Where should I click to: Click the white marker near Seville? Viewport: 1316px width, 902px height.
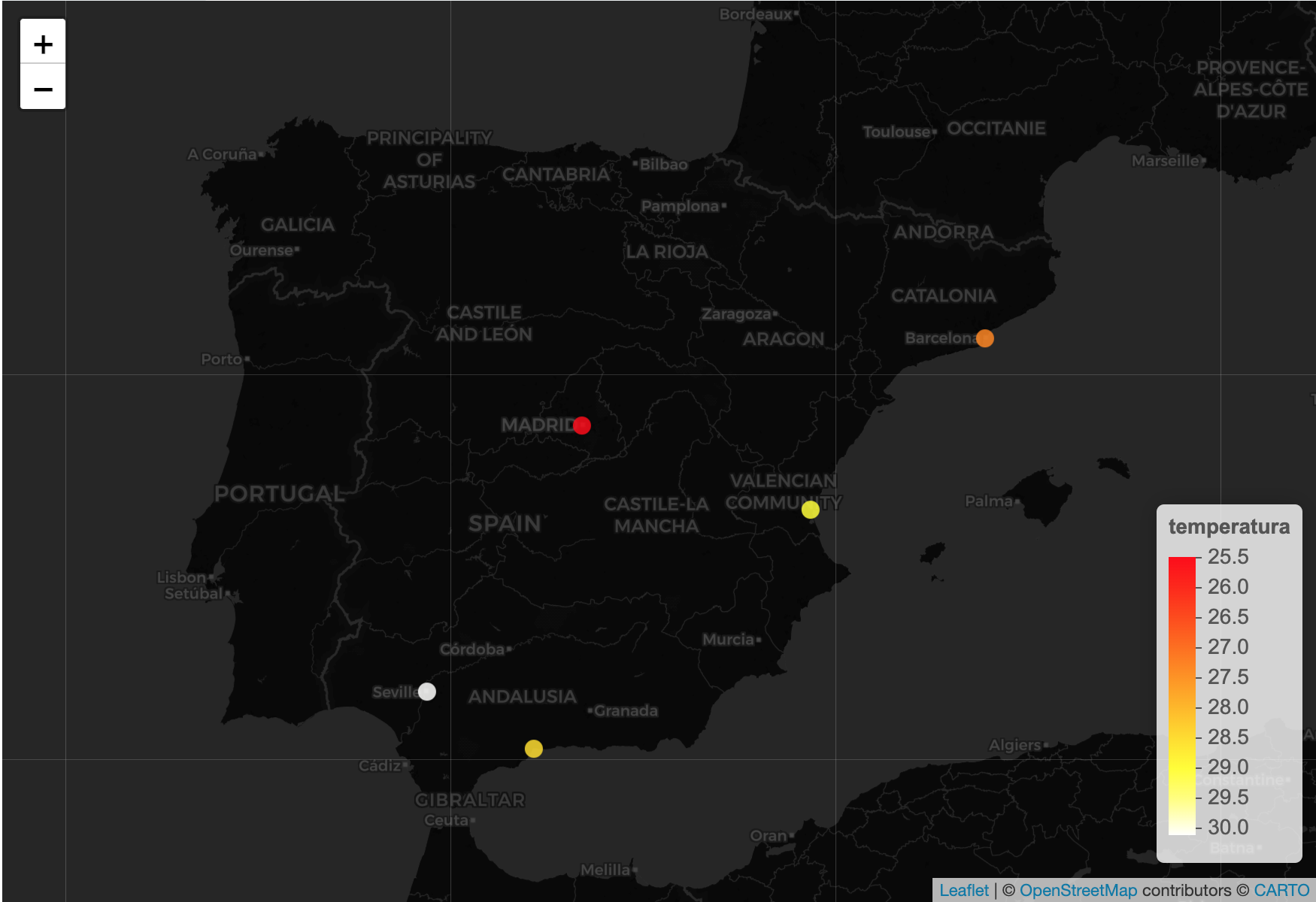426,692
